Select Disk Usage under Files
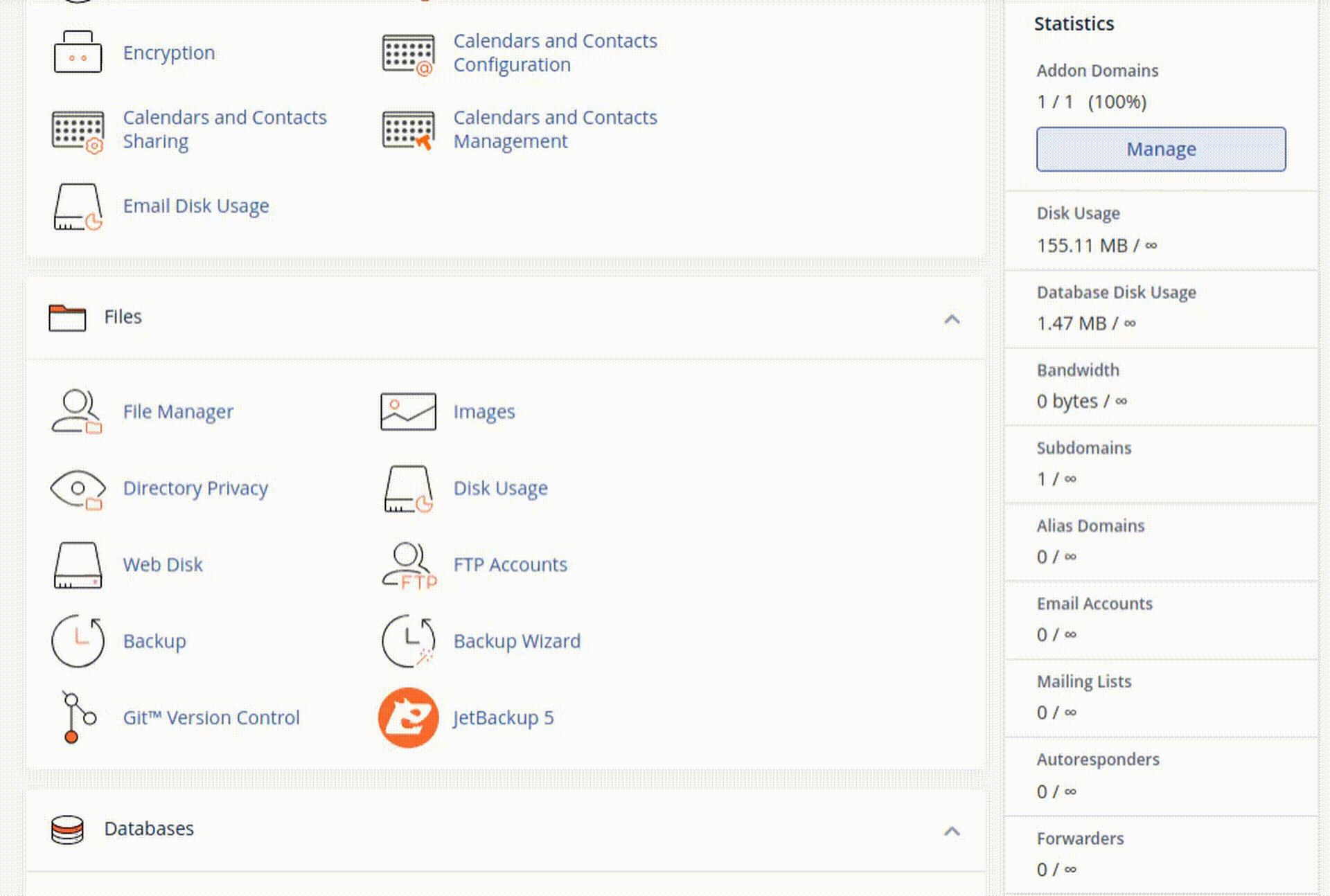This screenshot has width=1330, height=896. point(500,487)
